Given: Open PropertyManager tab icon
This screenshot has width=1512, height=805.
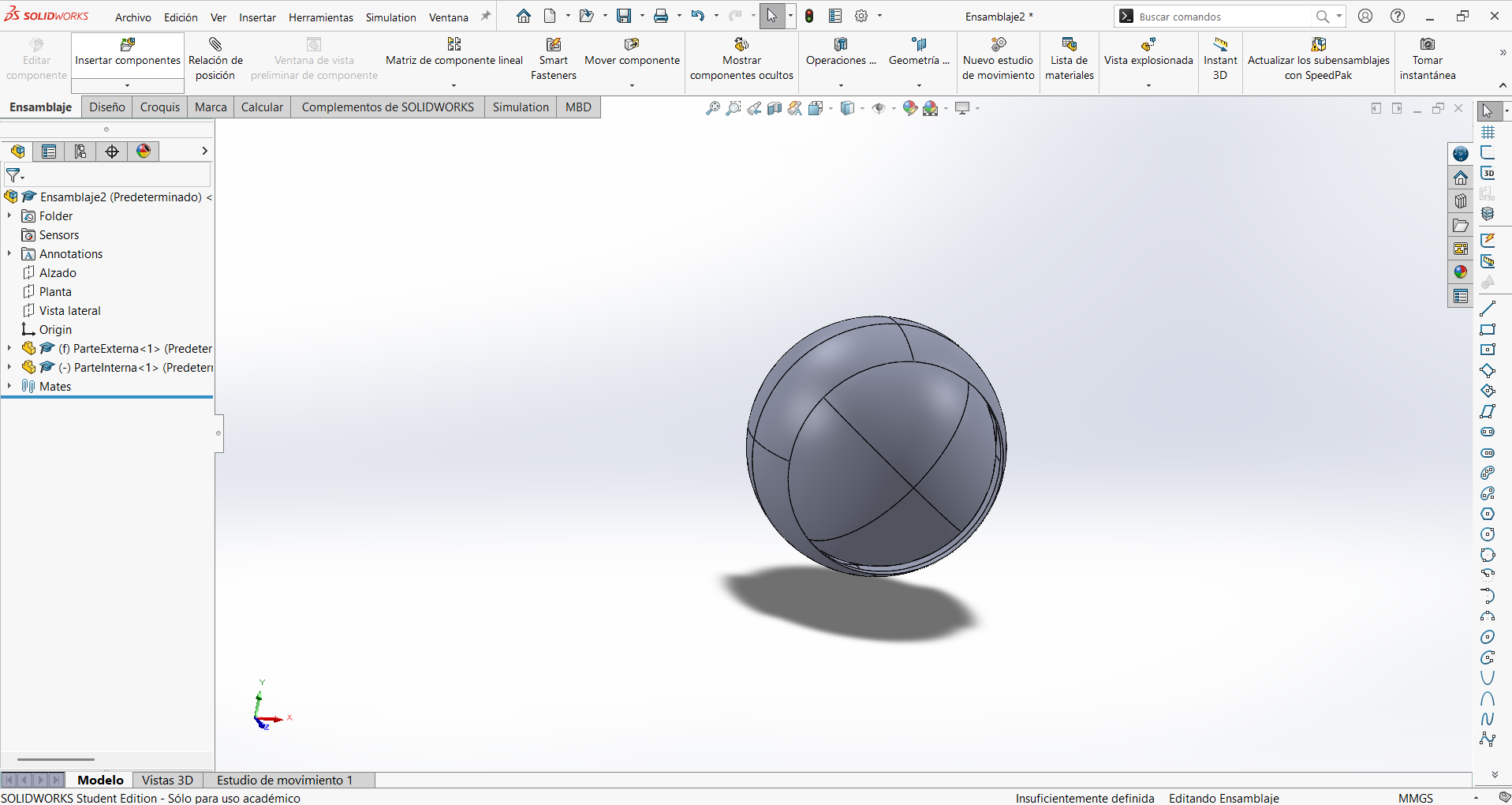Looking at the screenshot, I should tap(49, 152).
